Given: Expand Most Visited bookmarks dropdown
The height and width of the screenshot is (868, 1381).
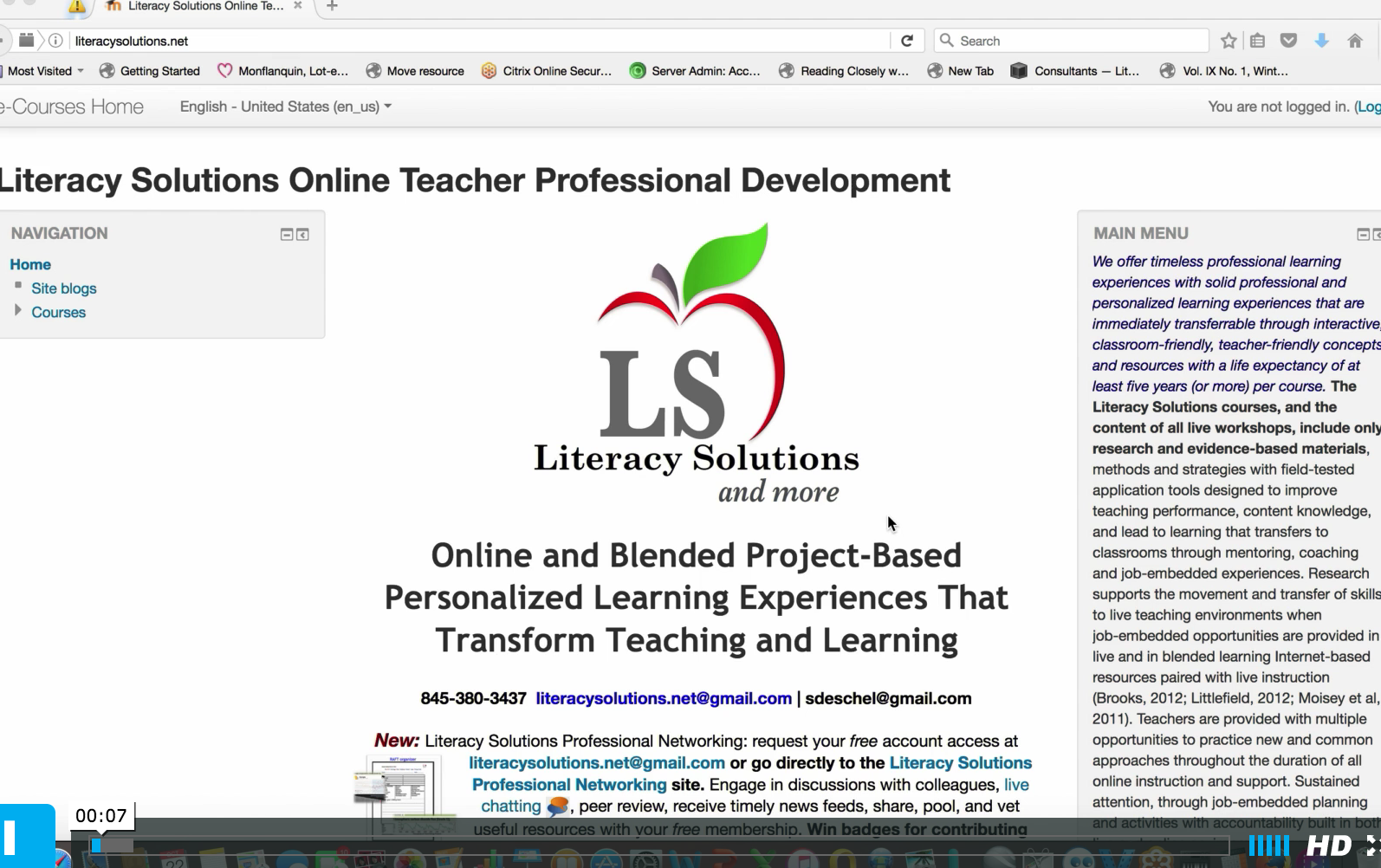Looking at the screenshot, I should [42, 71].
